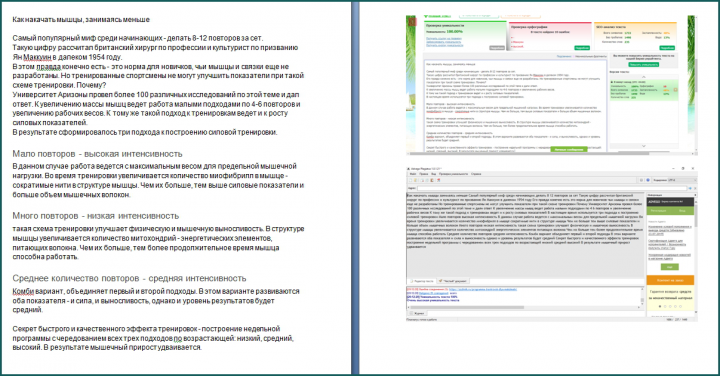Click the blue arrow icon beside the address field

point(690,188)
